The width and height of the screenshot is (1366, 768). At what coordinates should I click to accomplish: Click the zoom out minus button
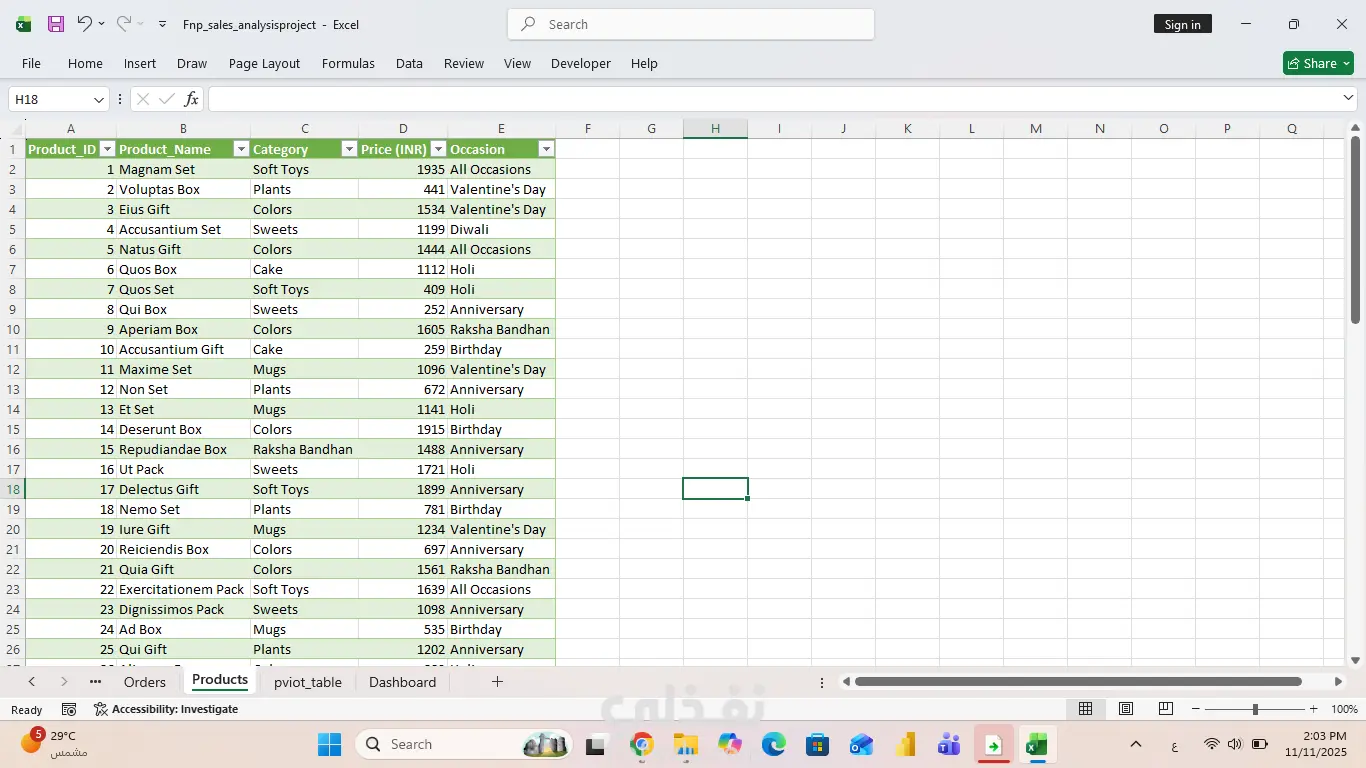(x=1196, y=709)
